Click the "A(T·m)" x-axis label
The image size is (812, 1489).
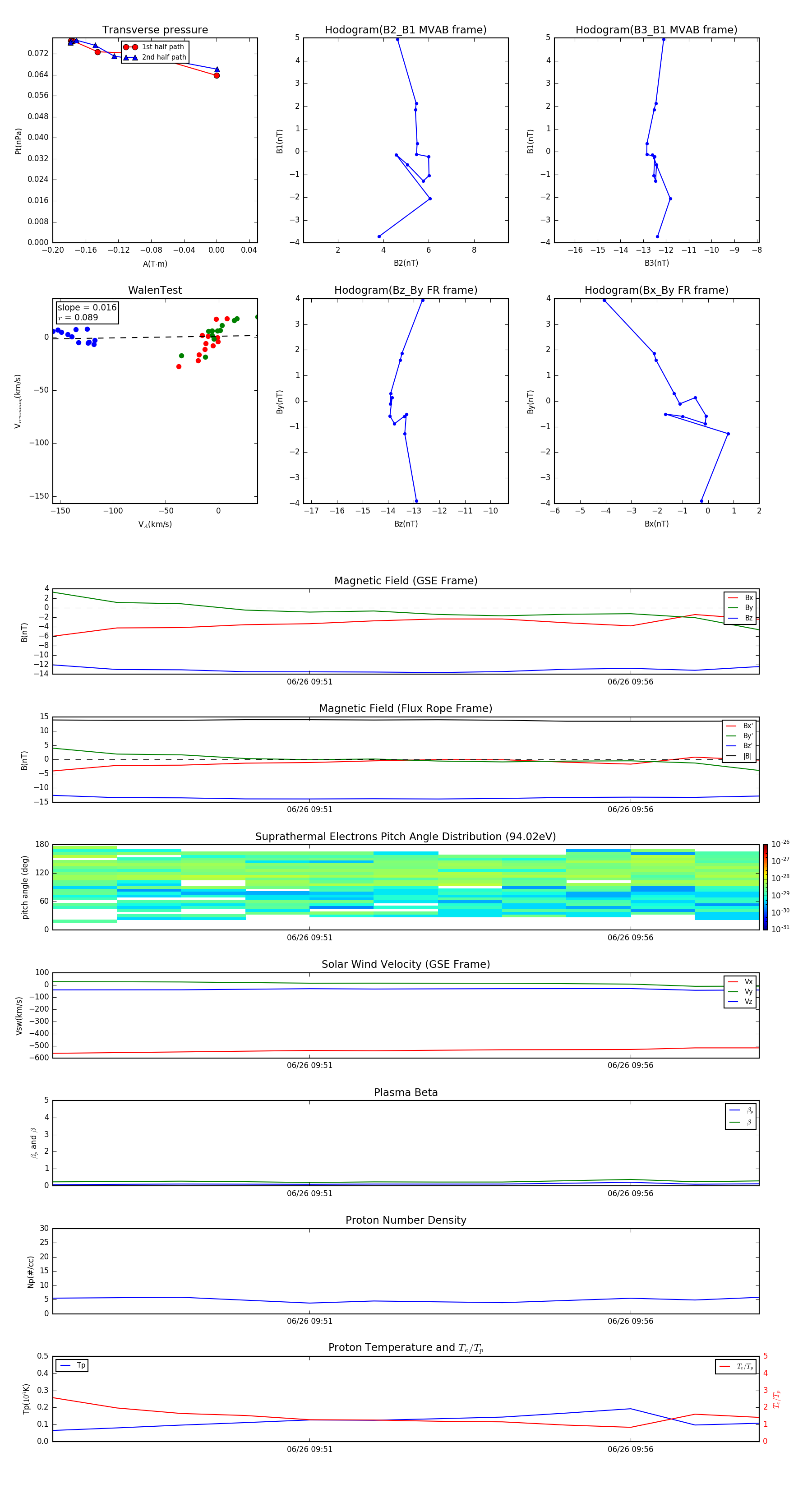pos(155,264)
